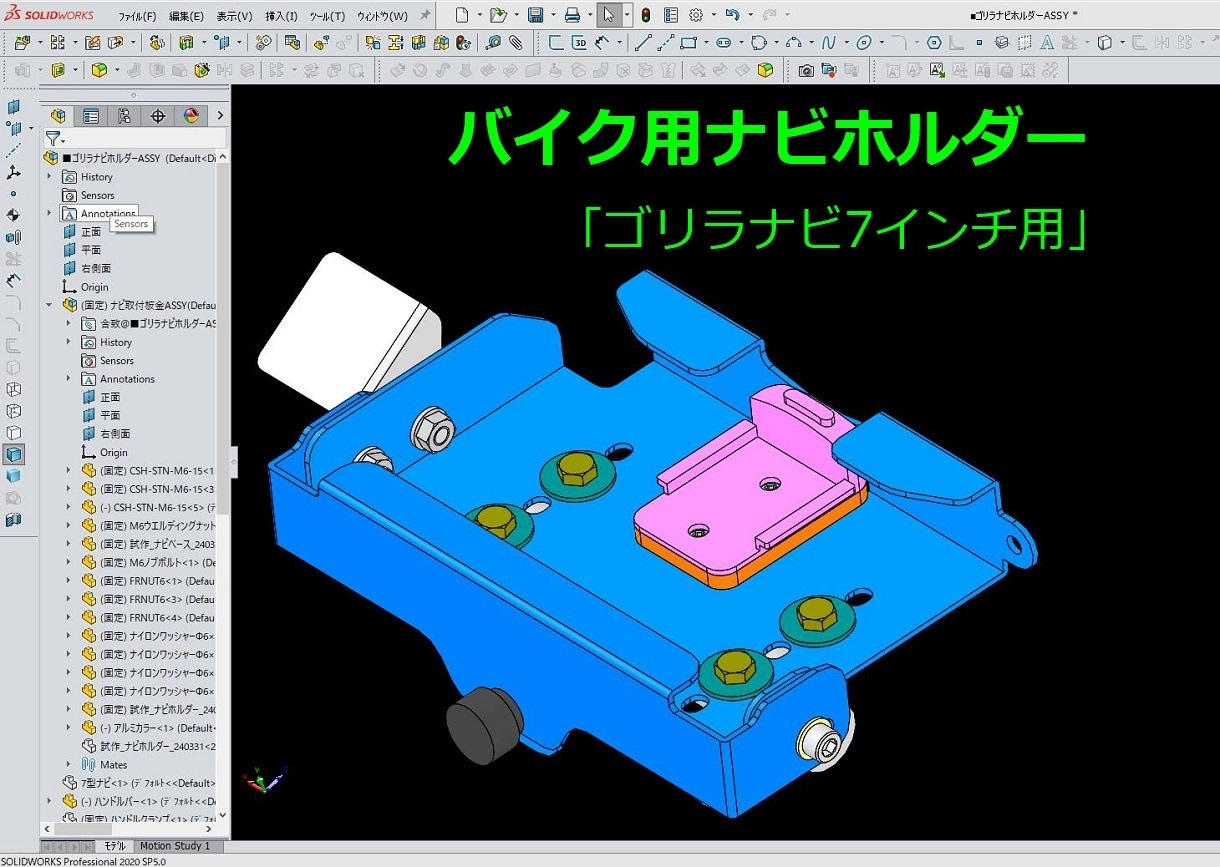Toggle shaded-with-edges display style in left toolbar
This screenshot has width=1220, height=867.
tap(13, 455)
